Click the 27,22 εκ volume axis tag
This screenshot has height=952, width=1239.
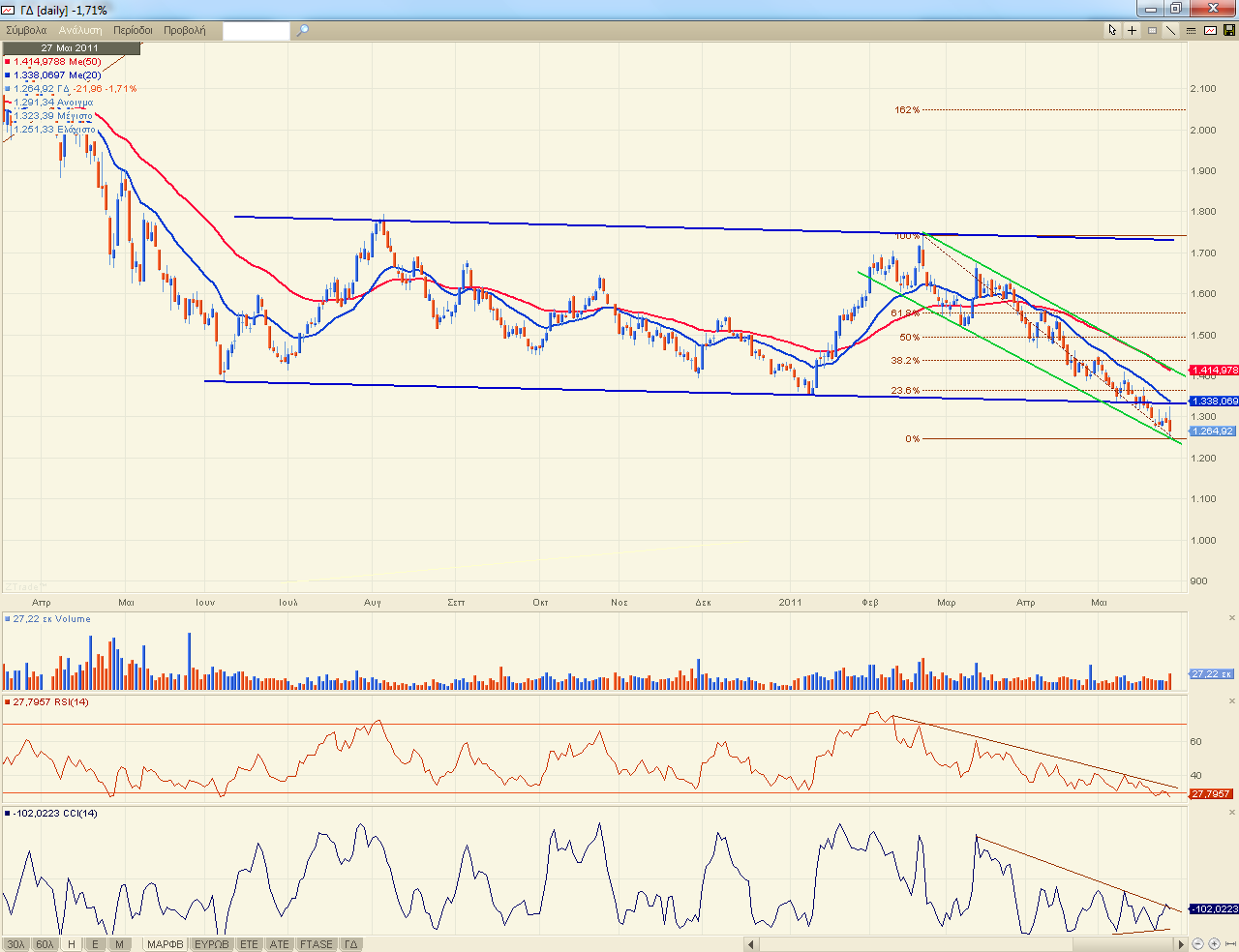[x=1212, y=674]
